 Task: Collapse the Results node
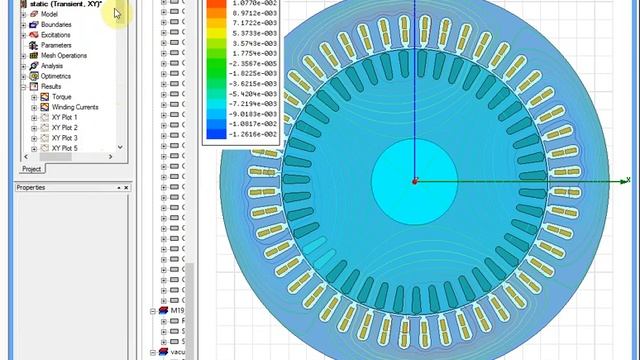tap(24, 87)
